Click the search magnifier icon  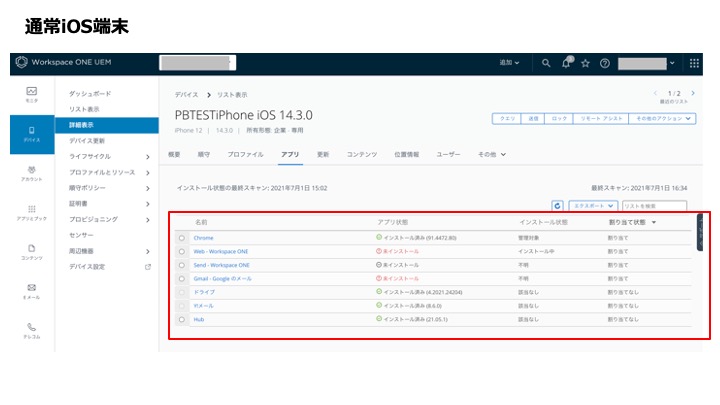[x=546, y=63]
